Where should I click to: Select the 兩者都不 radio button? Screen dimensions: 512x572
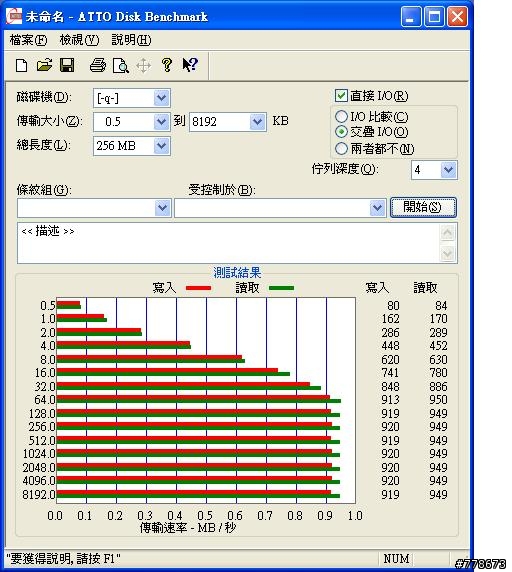(x=341, y=148)
